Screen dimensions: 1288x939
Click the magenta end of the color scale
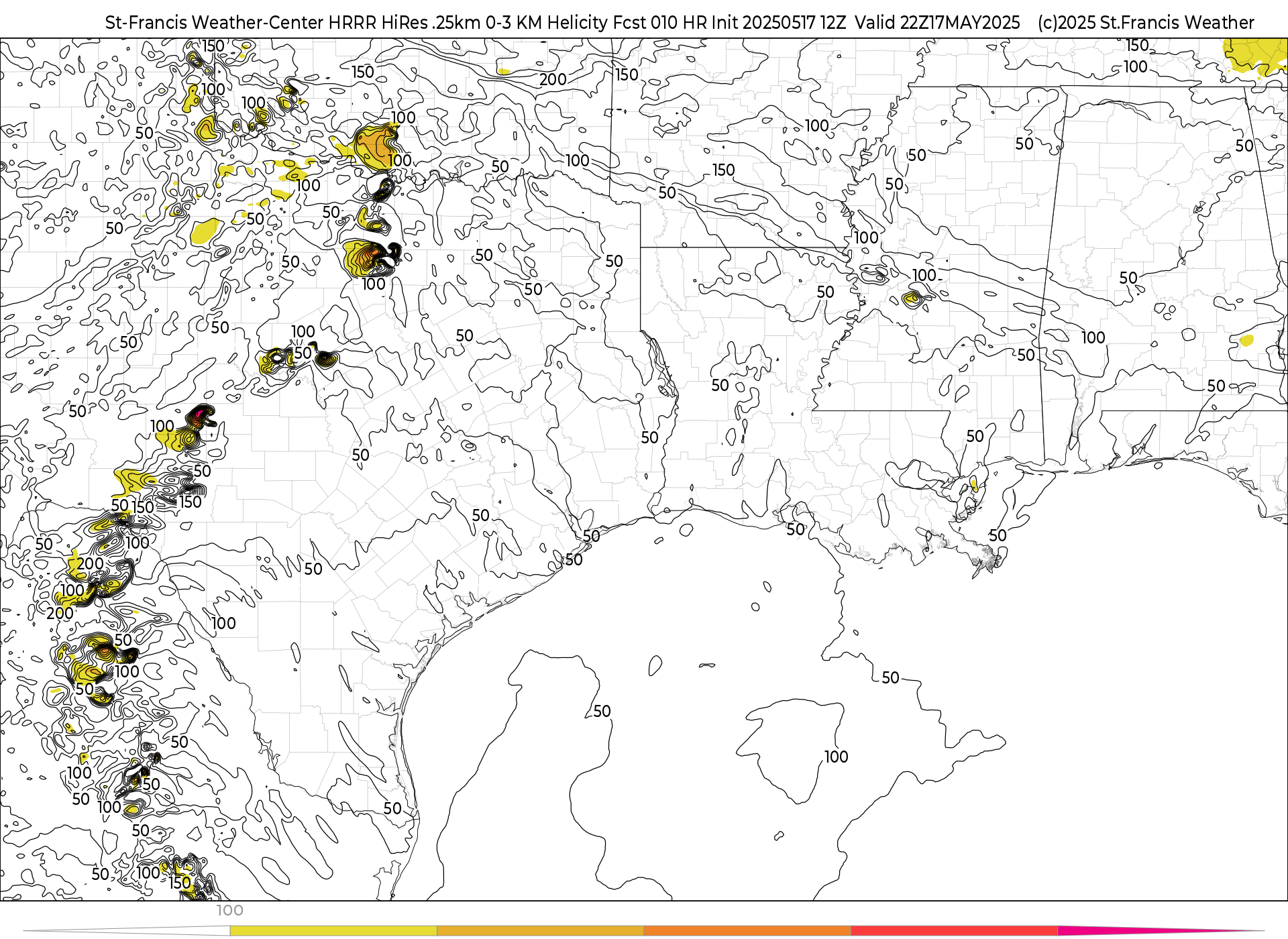click(x=1161, y=931)
